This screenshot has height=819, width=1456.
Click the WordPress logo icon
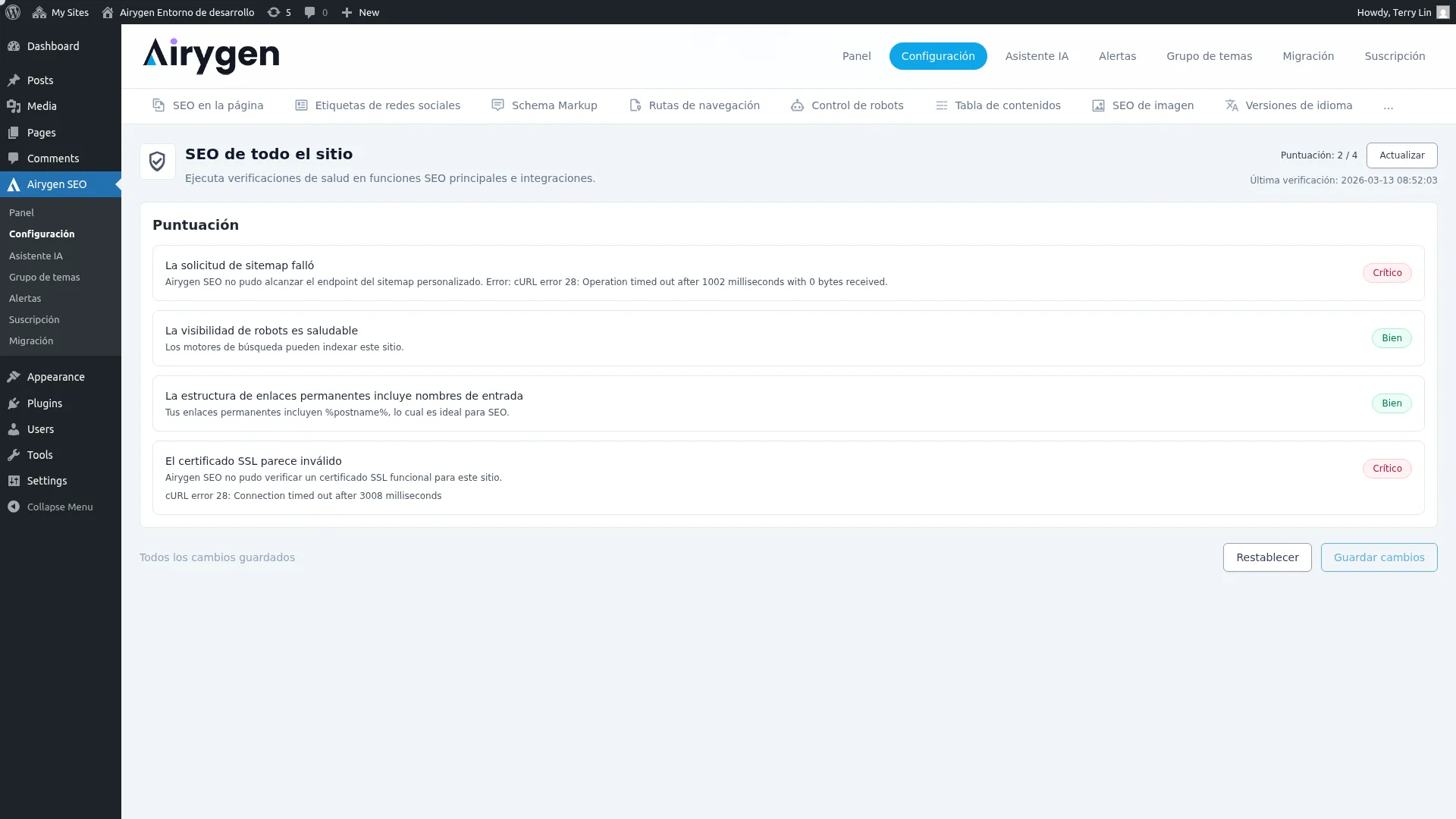(13, 12)
